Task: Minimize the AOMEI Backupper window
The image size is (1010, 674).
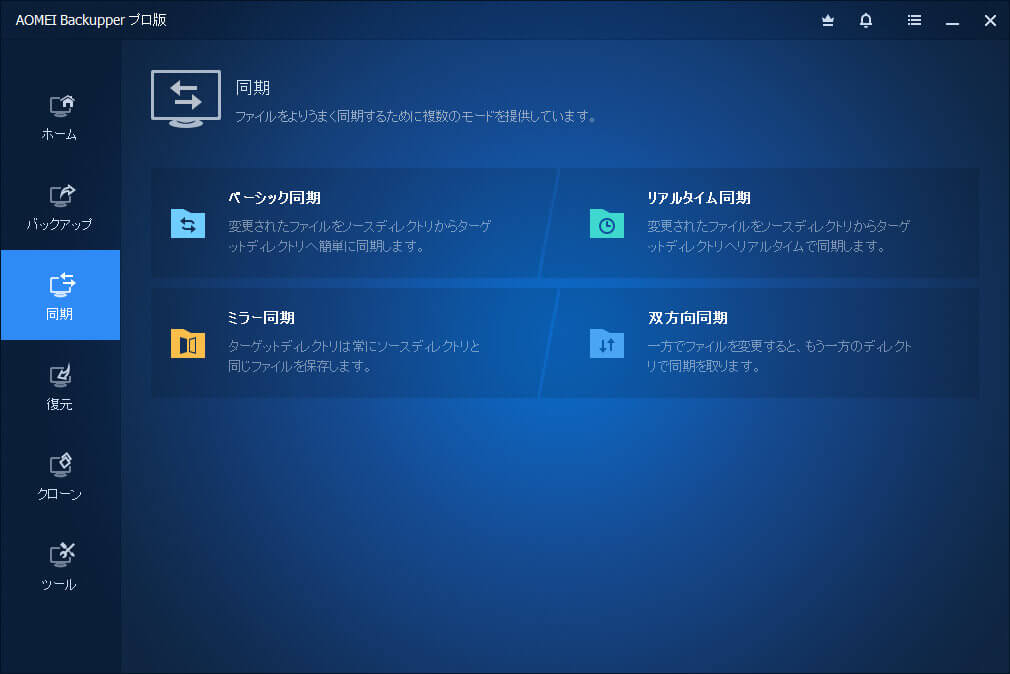Action: (952, 20)
